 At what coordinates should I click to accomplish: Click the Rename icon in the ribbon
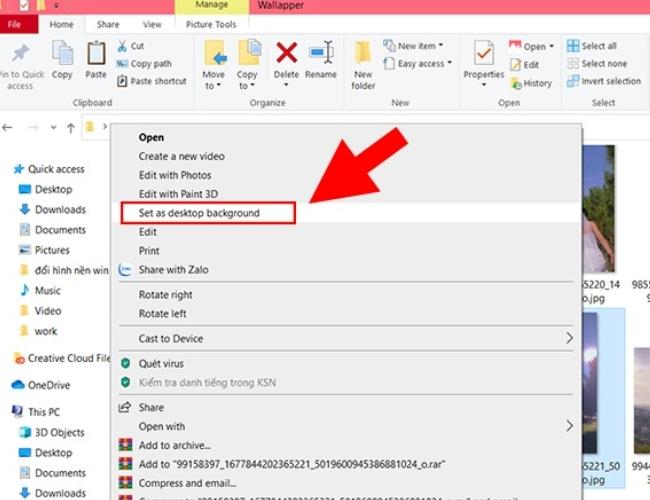321,53
